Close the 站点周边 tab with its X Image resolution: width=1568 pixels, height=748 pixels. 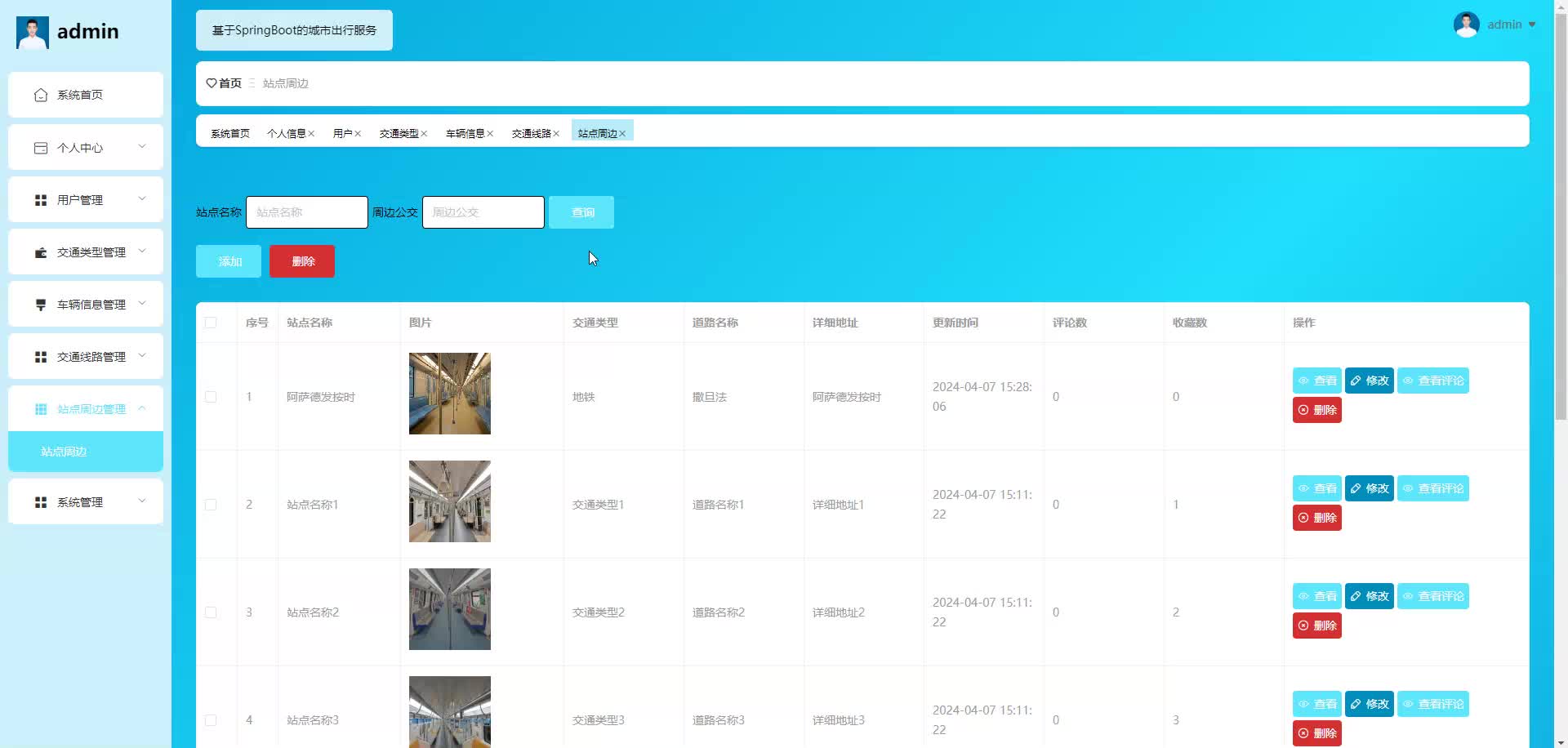[x=622, y=134]
